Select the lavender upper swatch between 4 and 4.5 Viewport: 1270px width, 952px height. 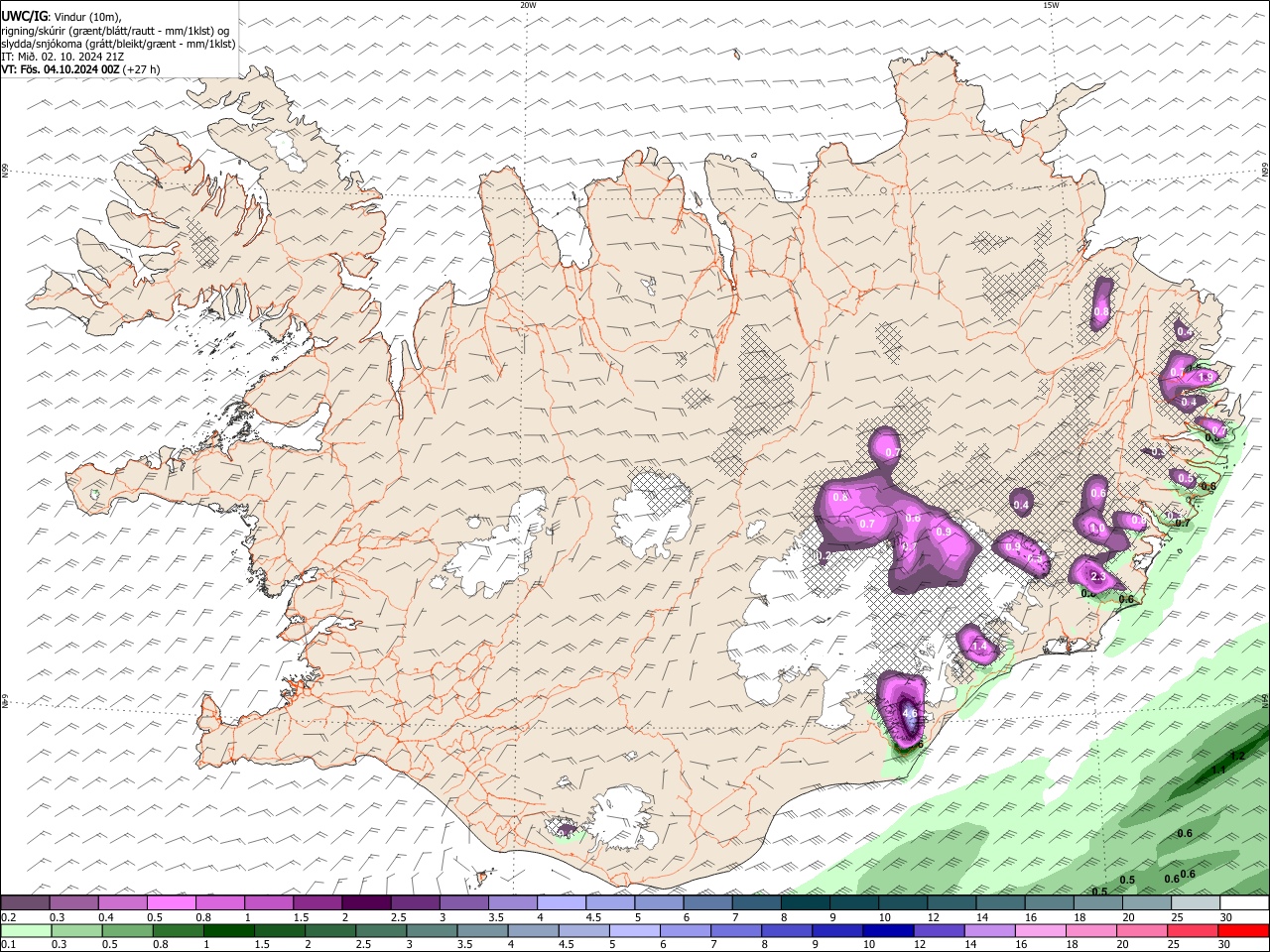[x=562, y=902]
